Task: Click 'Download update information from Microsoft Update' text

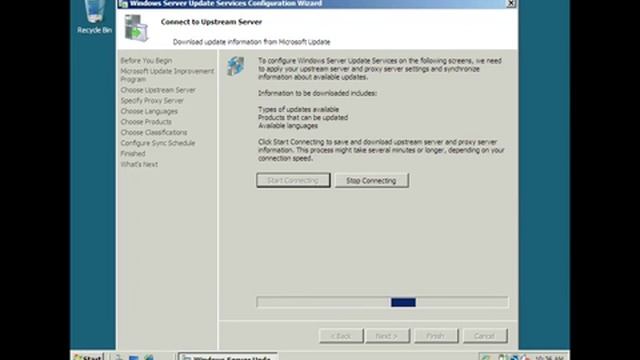Action: (x=251, y=42)
